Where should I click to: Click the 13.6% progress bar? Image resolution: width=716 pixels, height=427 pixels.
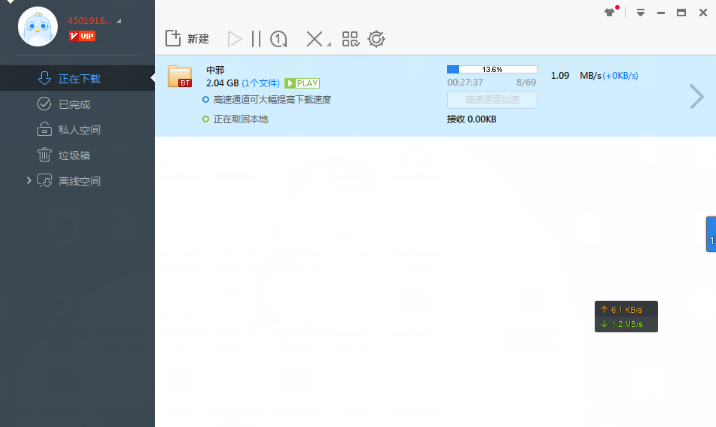click(492, 69)
